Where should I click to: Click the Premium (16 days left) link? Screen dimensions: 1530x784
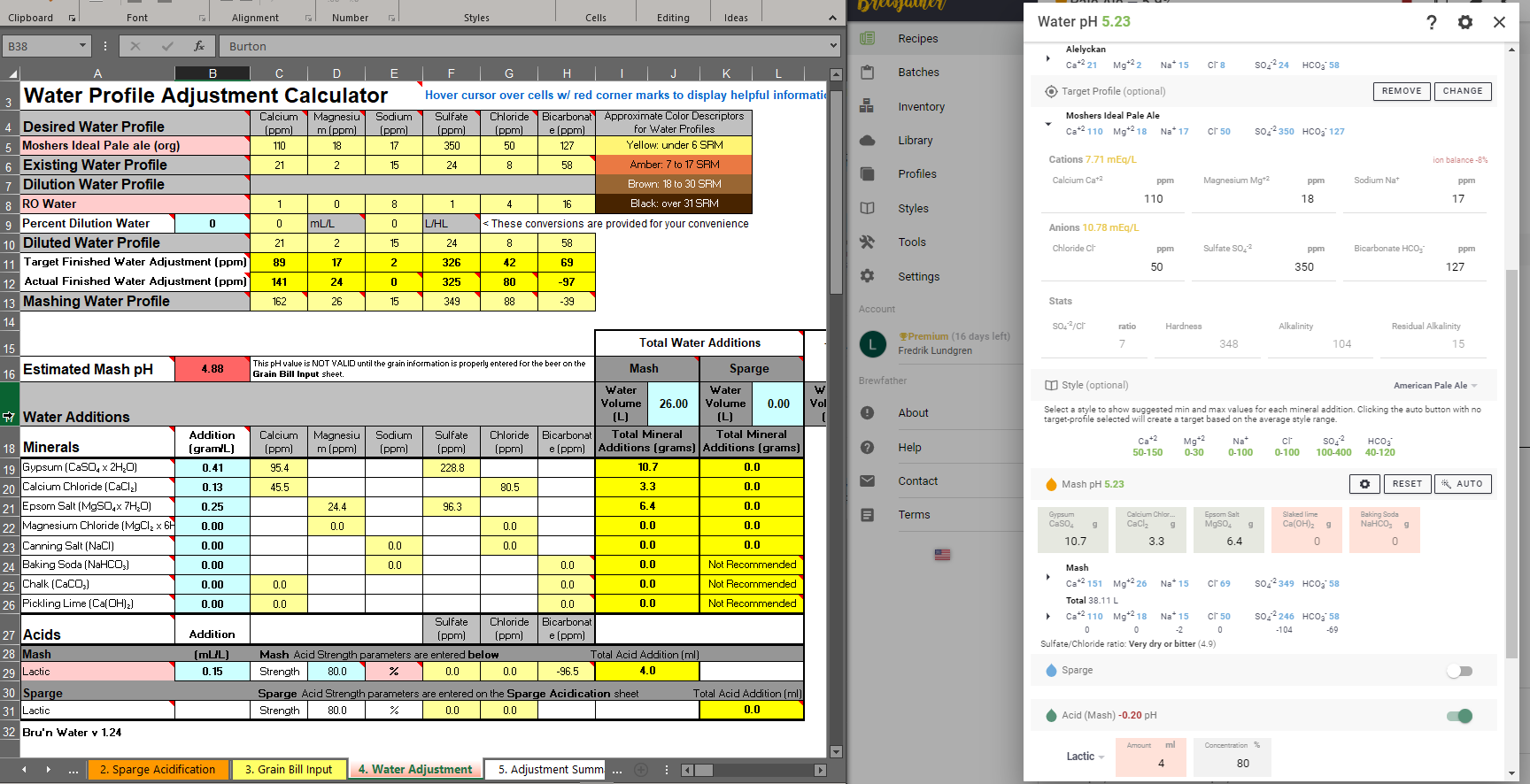(x=954, y=336)
